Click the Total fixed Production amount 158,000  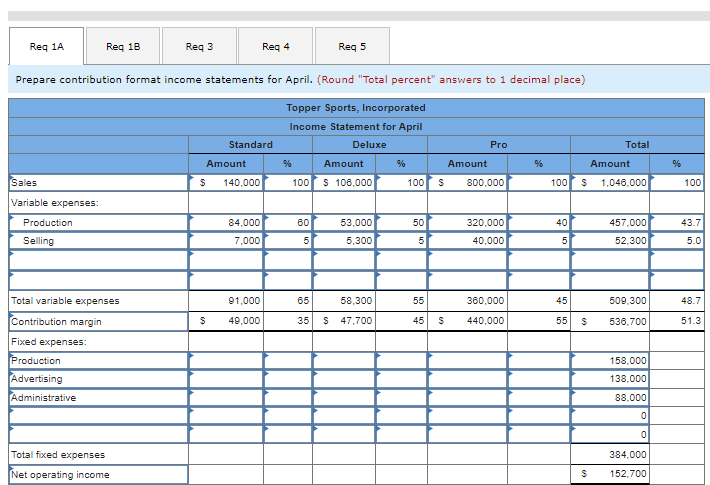click(610, 360)
